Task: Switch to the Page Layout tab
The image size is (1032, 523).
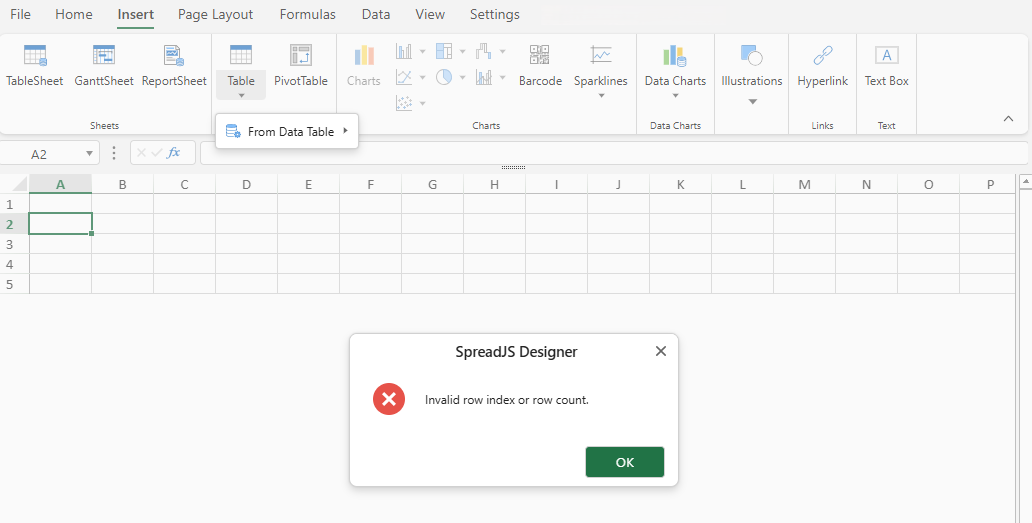Action: (x=215, y=14)
